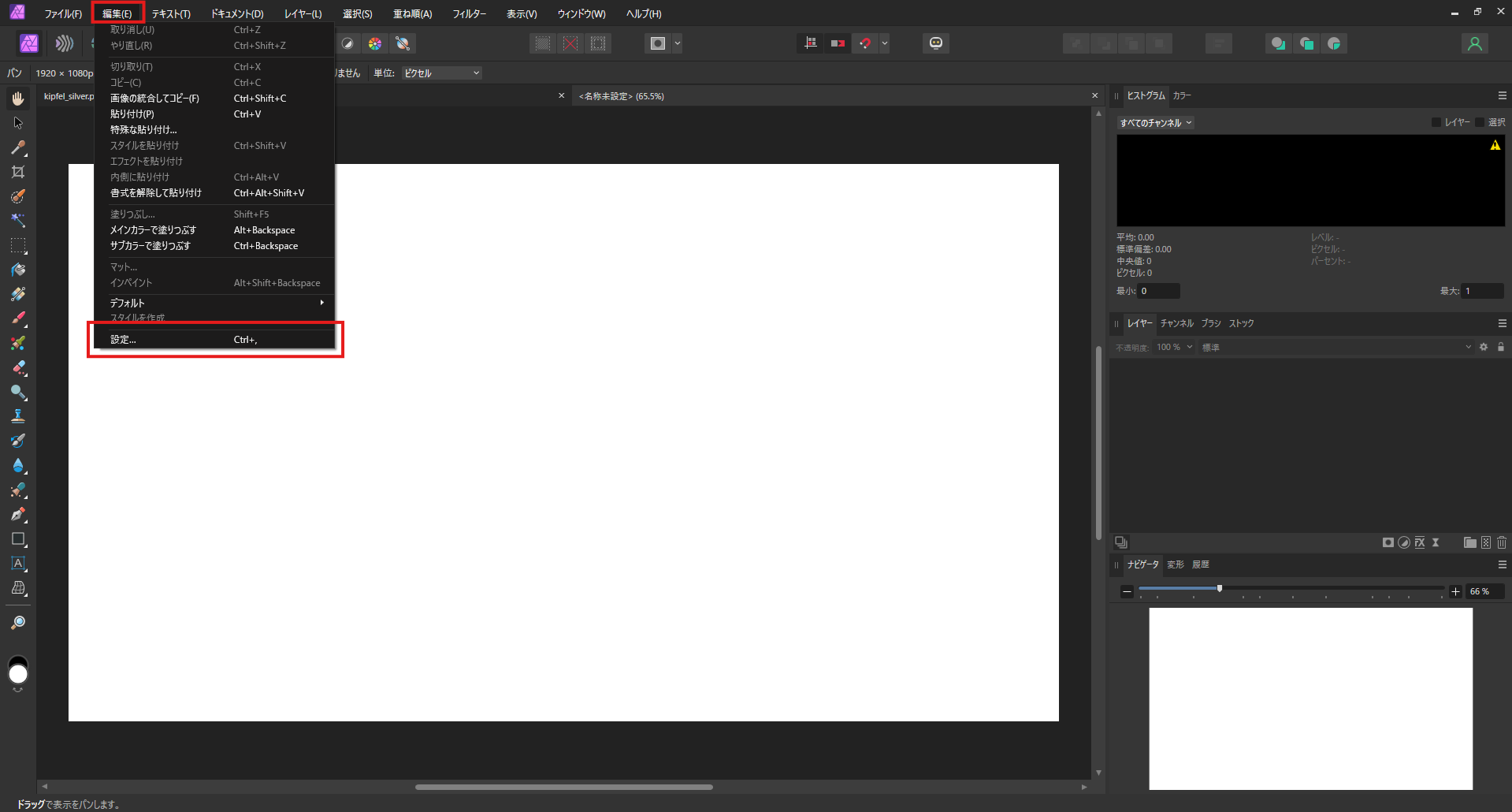Image resolution: width=1512 pixels, height=812 pixels.
Task: Click the add mask layer icon
Action: [x=1388, y=542]
